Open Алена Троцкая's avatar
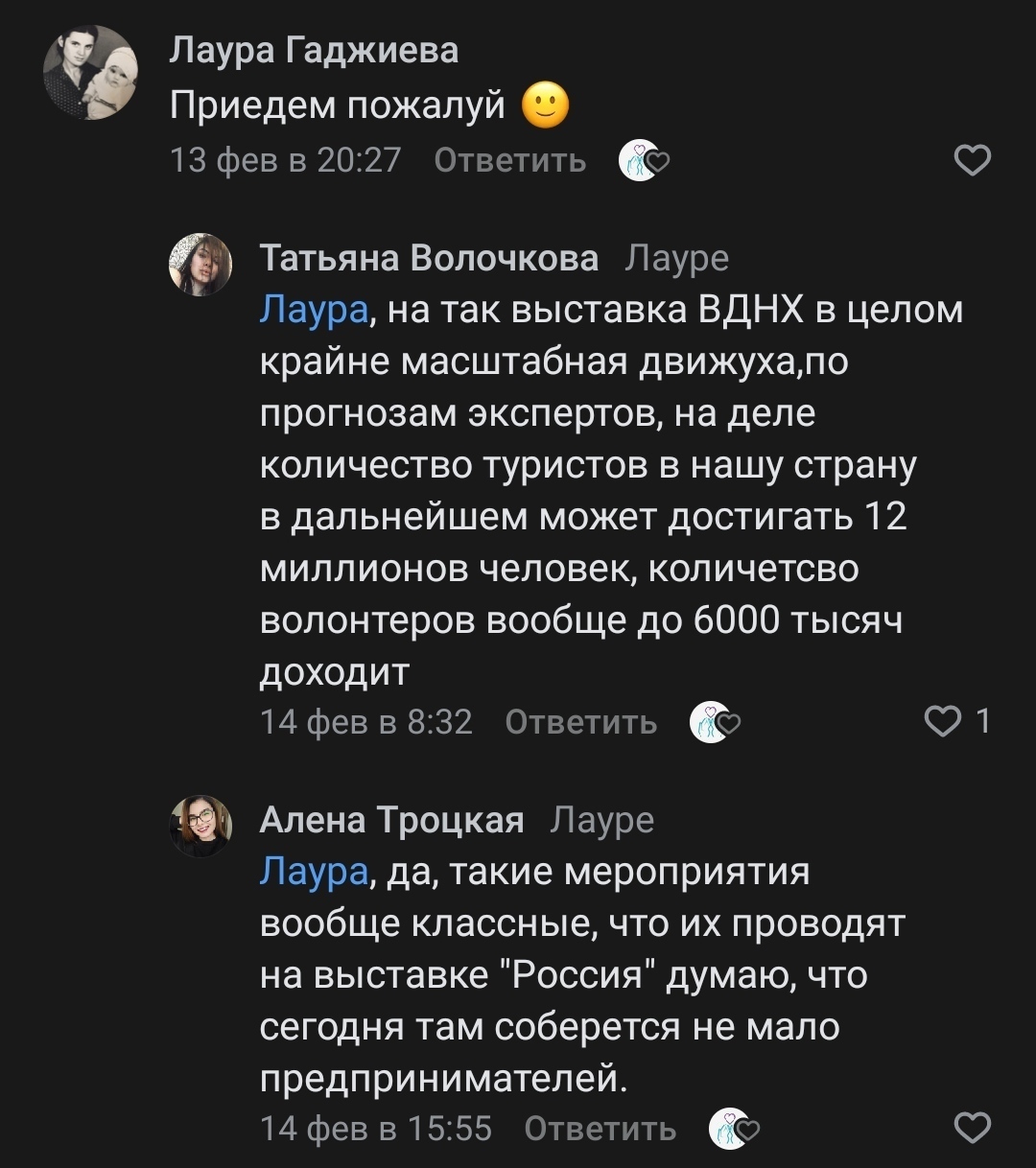This screenshot has width=1036, height=1168. point(200,826)
